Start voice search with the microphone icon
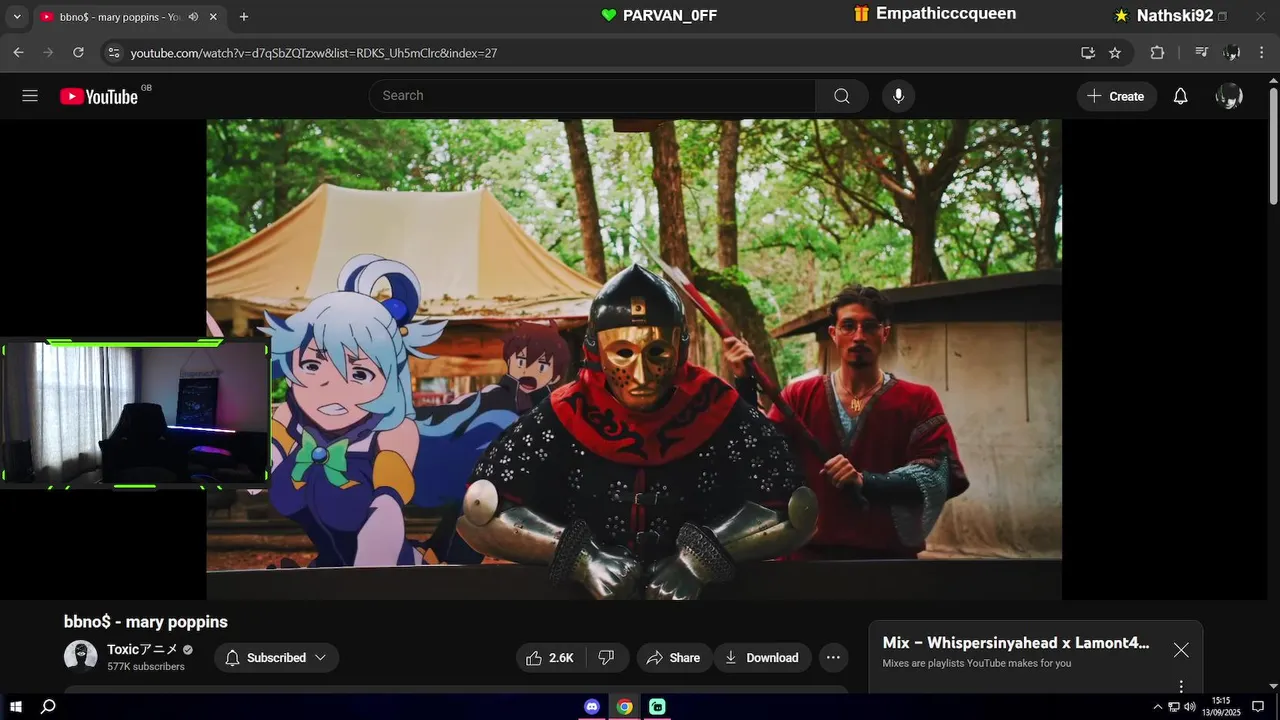 (898, 96)
